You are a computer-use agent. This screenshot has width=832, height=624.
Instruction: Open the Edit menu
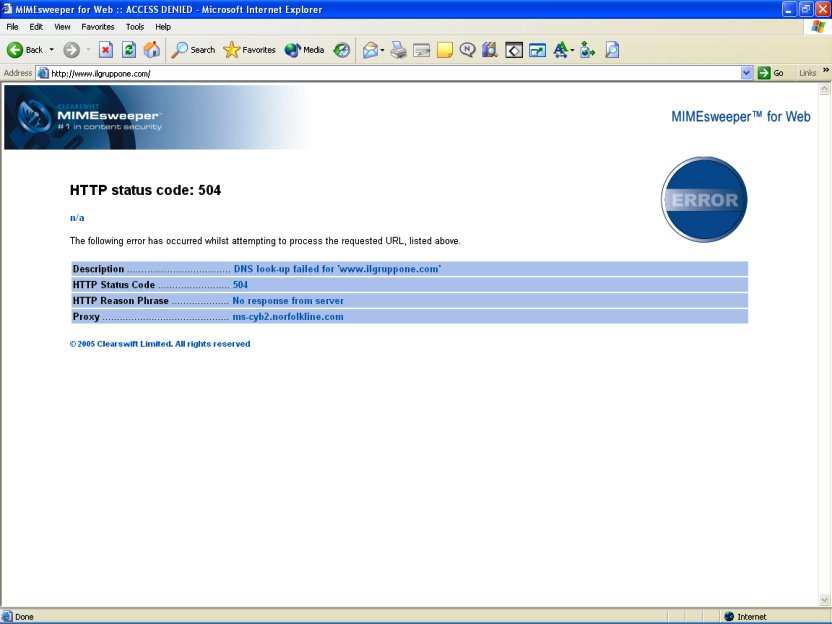pyautogui.click(x=36, y=27)
